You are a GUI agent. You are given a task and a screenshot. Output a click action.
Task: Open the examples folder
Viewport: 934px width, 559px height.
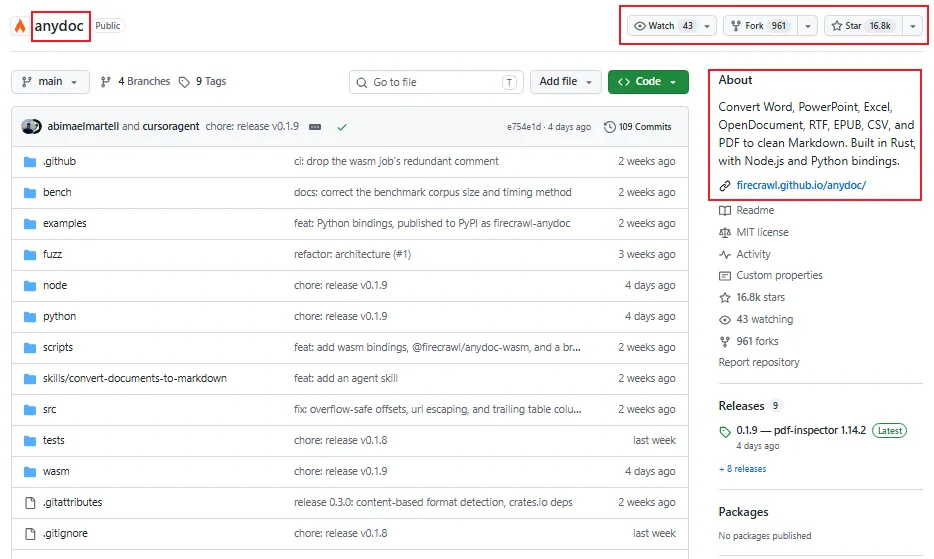point(64,223)
